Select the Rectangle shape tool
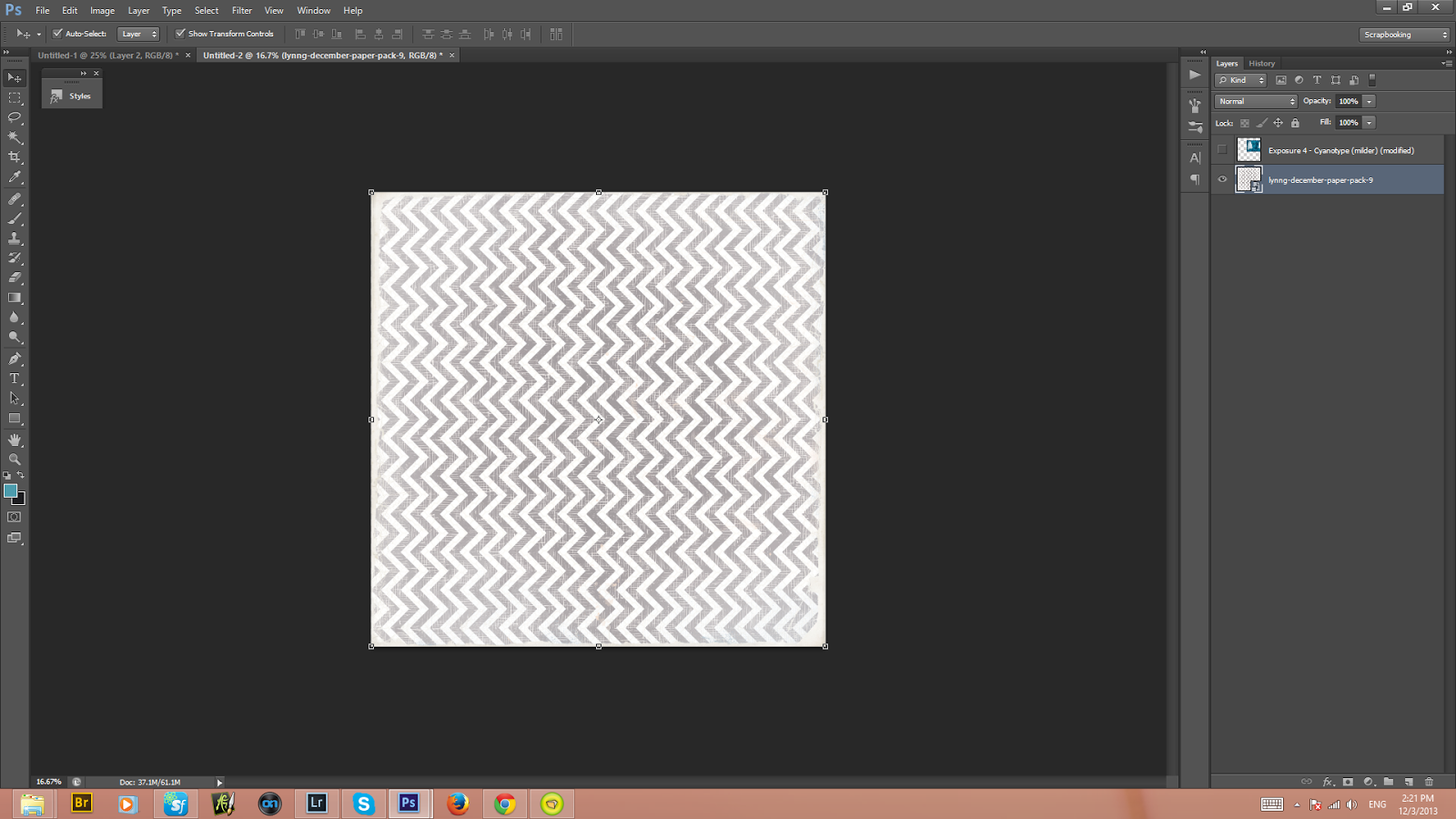The height and width of the screenshot is (819, 1456). [15, 420]
